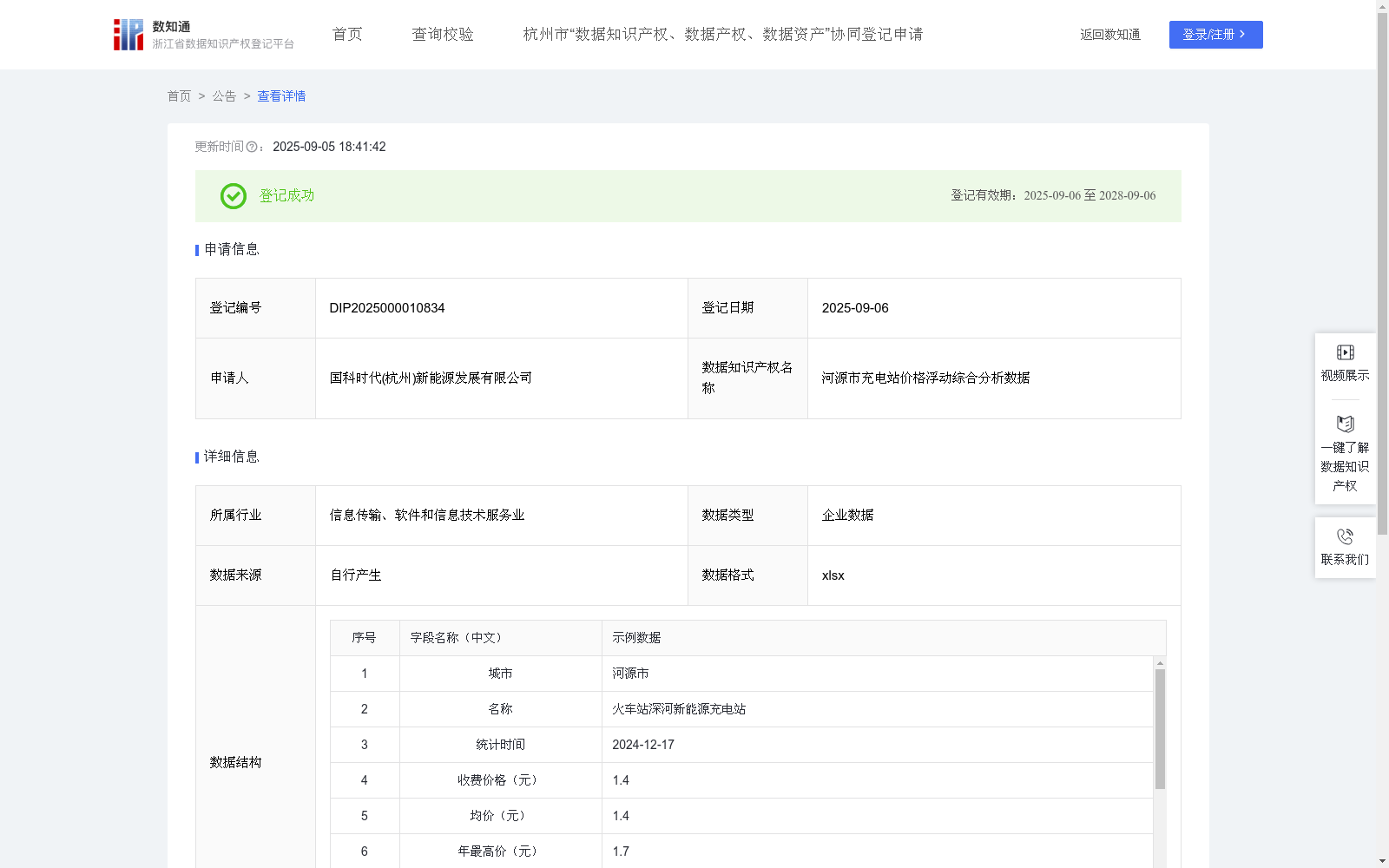Open the 视频展示 video showcase panel

click(x=1345, y=362)
